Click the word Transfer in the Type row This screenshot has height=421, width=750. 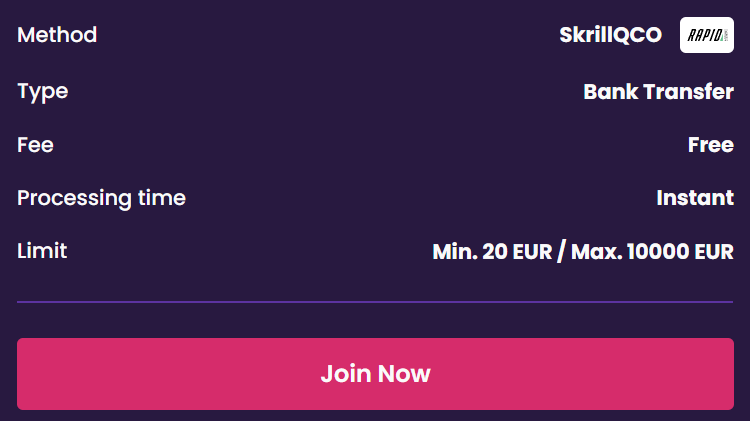(x=688, y=92)
